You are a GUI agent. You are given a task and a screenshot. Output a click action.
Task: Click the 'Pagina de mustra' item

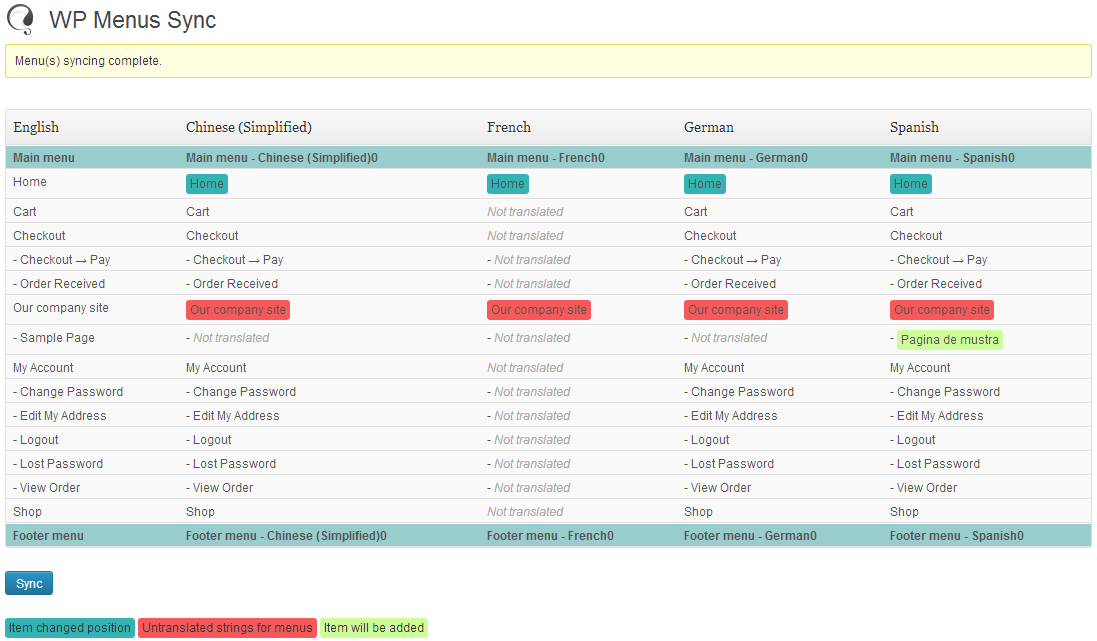[949, 340]
